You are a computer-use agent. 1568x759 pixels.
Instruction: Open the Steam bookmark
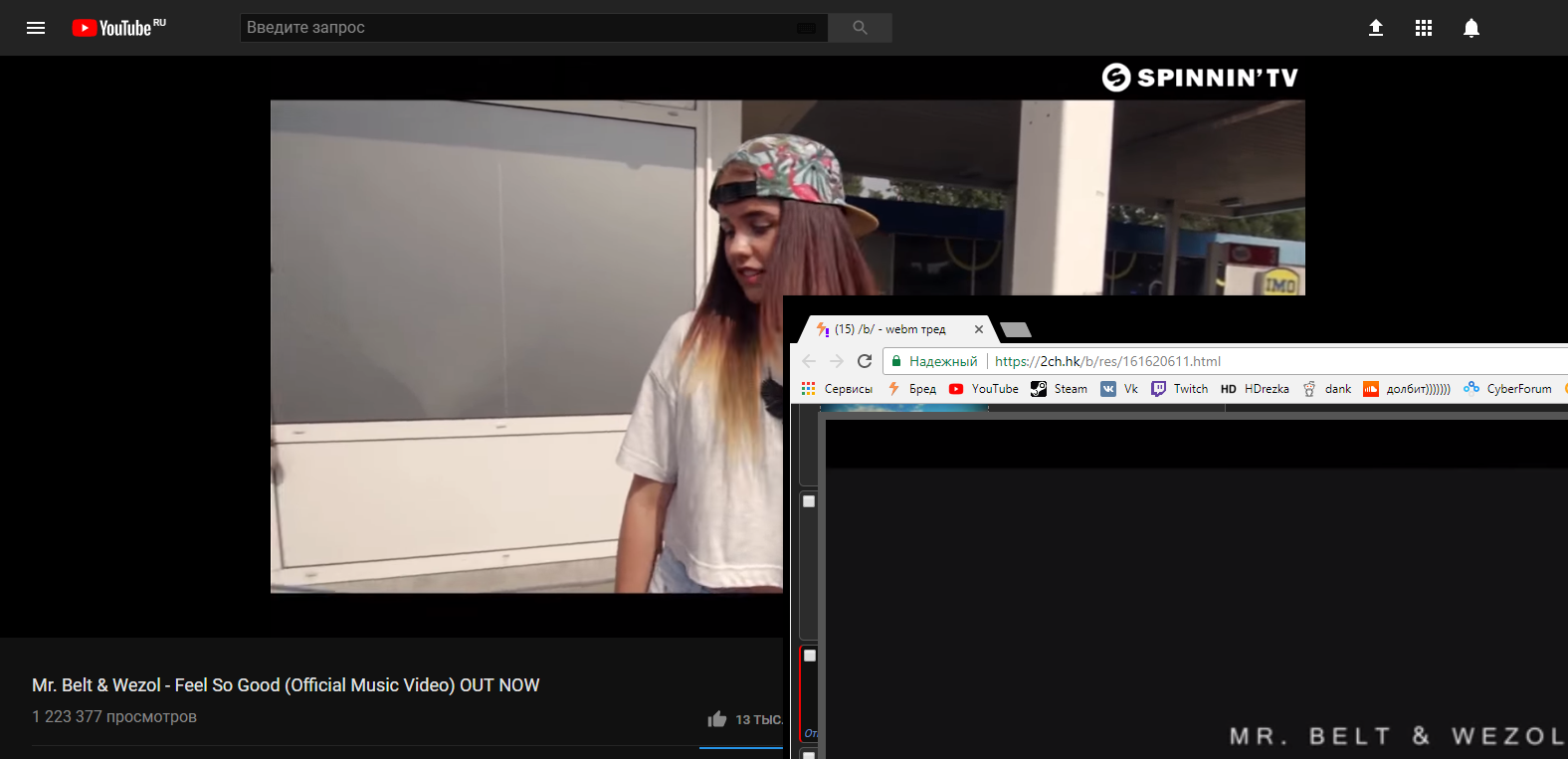pos(1060,389)
